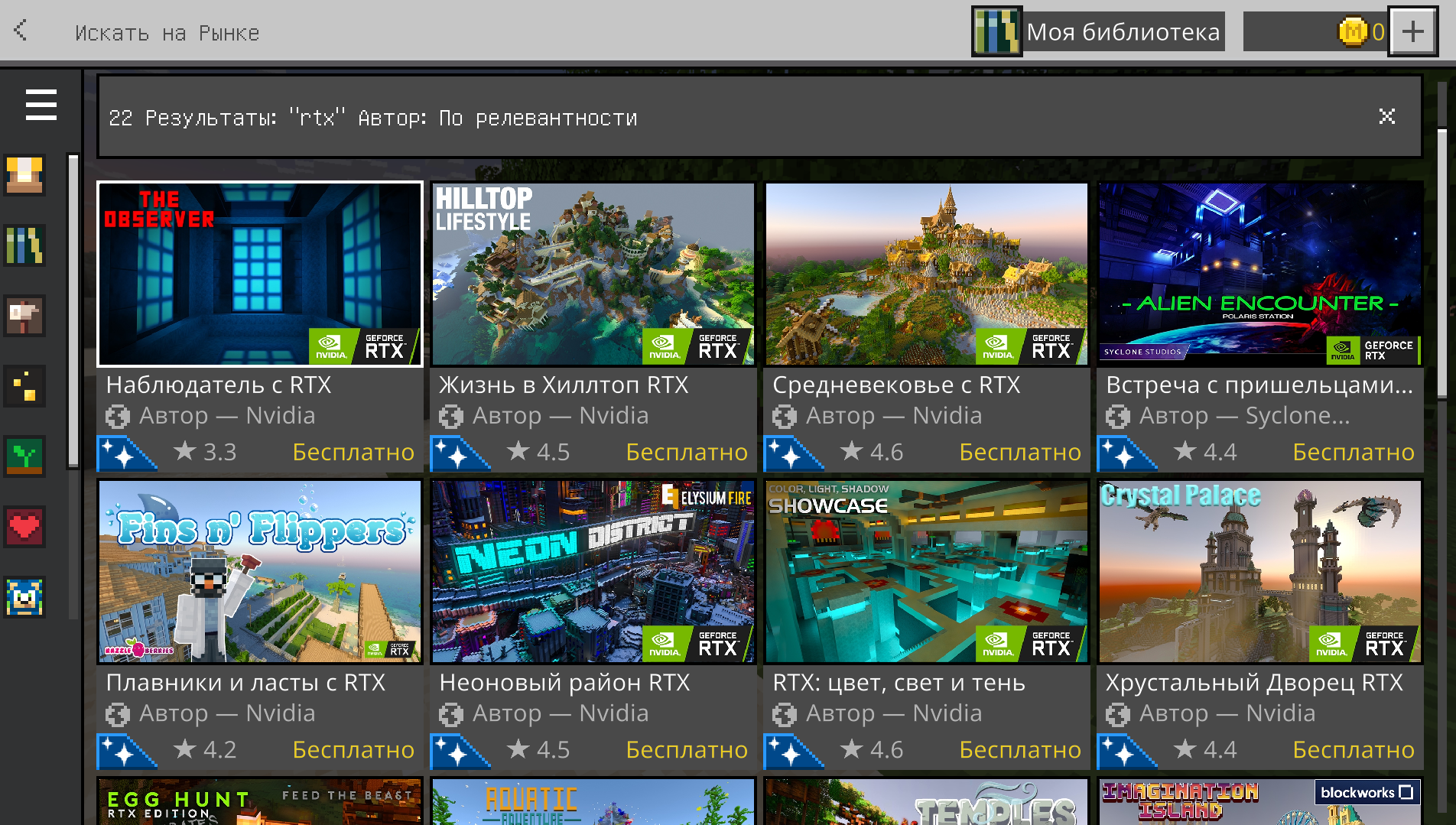Click the results sorting text 'По релевантности'
This screenshot has height=825, width=1456.
point(538,118)
